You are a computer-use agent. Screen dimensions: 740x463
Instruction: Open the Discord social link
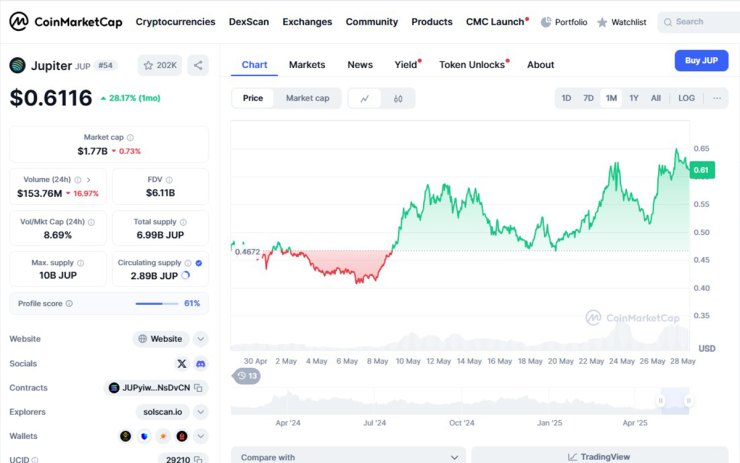201,363
